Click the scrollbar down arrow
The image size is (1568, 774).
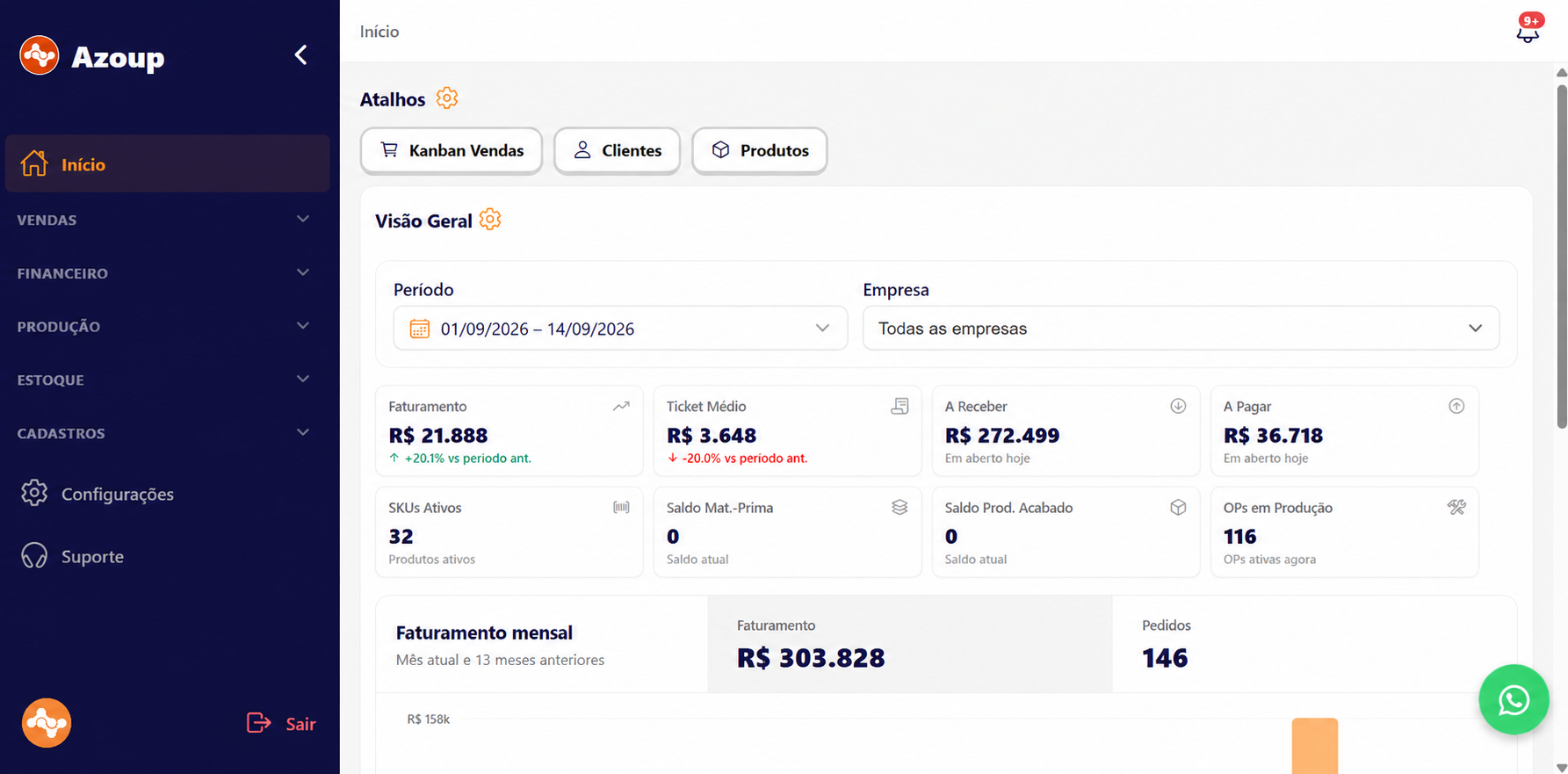(x=1562, y=768)
